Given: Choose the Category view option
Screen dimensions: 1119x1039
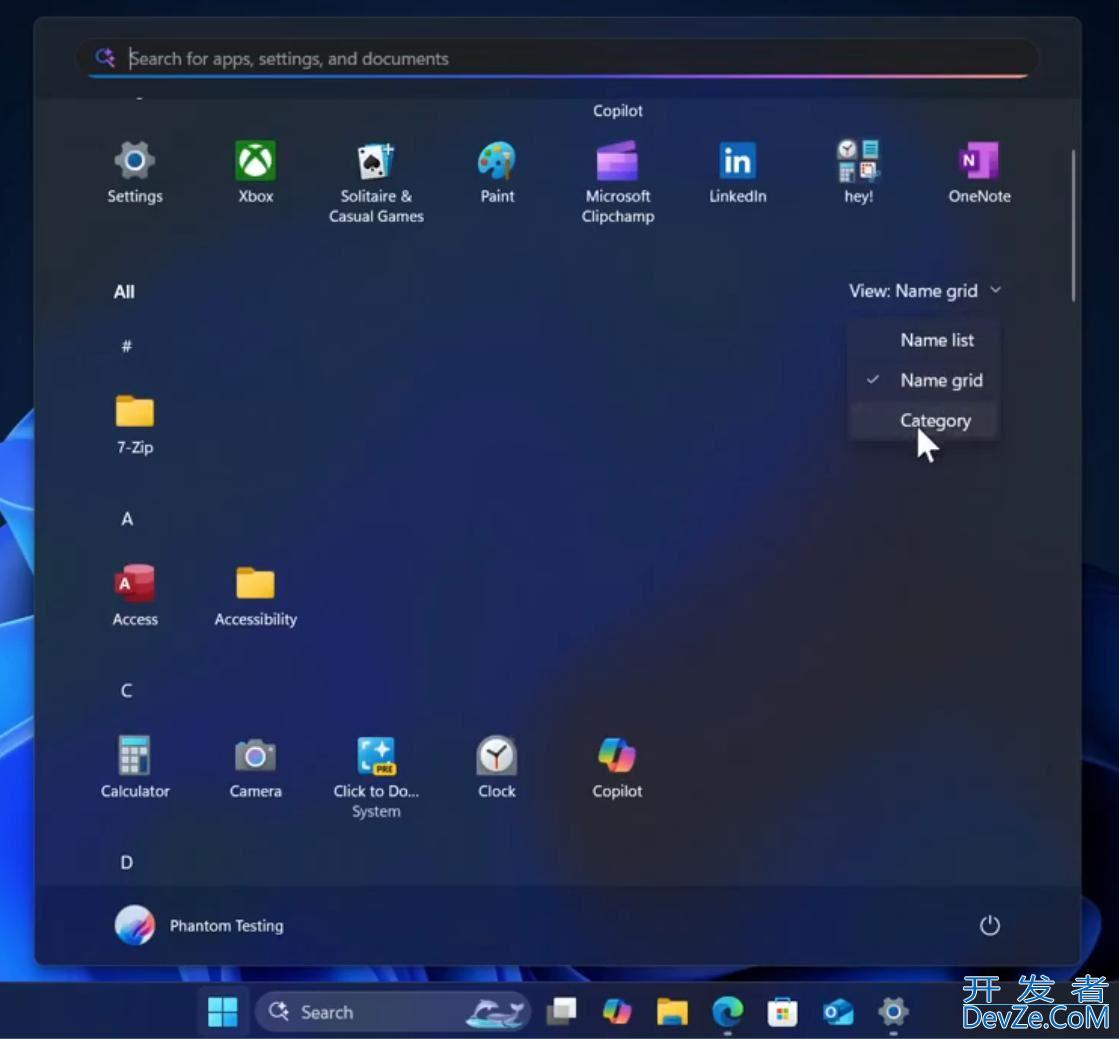Looking at the screenshot, I should click(x=923, y=421).
